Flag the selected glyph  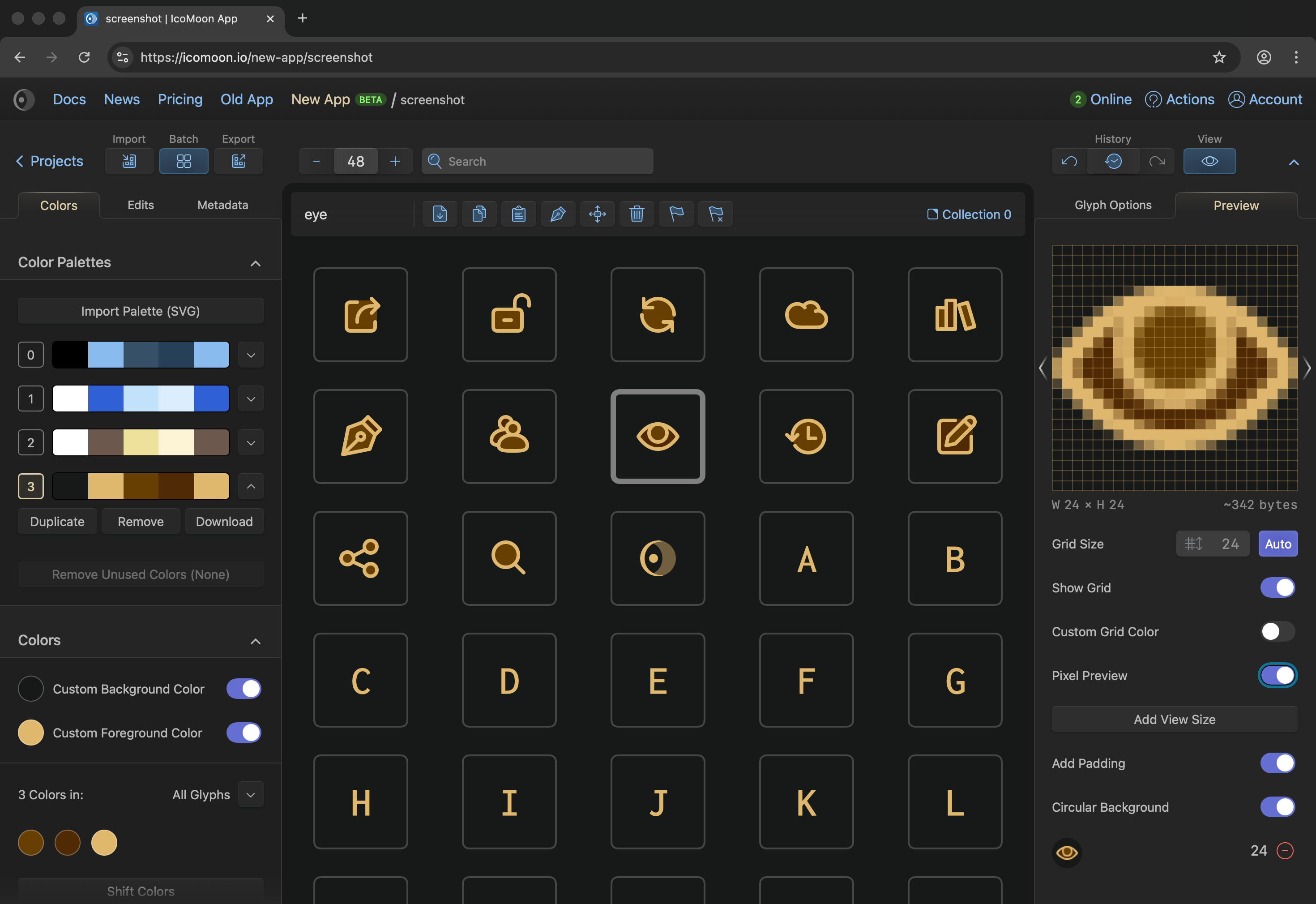point(676,214)
